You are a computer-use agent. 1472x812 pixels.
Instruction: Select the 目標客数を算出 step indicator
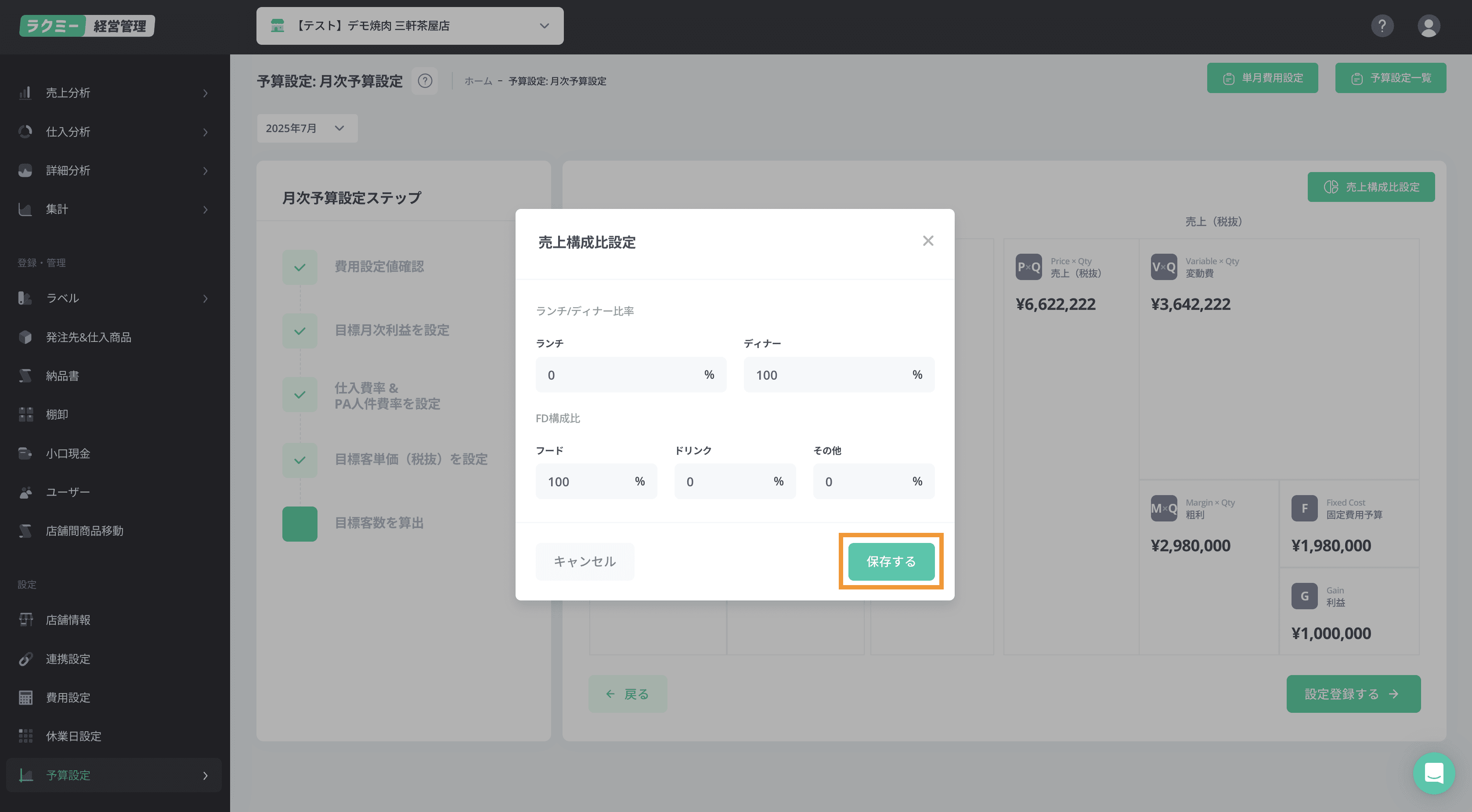[x=299, y=523]
